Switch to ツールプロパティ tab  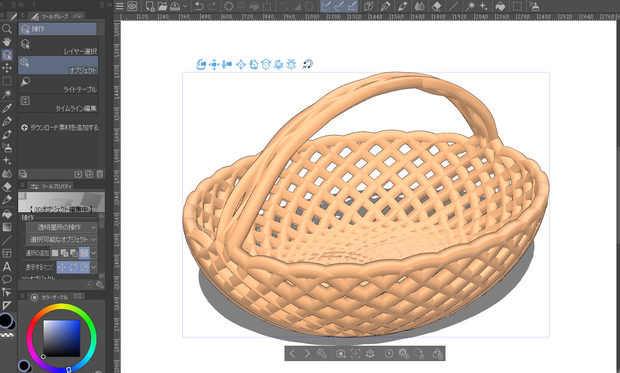click(51, 186)
